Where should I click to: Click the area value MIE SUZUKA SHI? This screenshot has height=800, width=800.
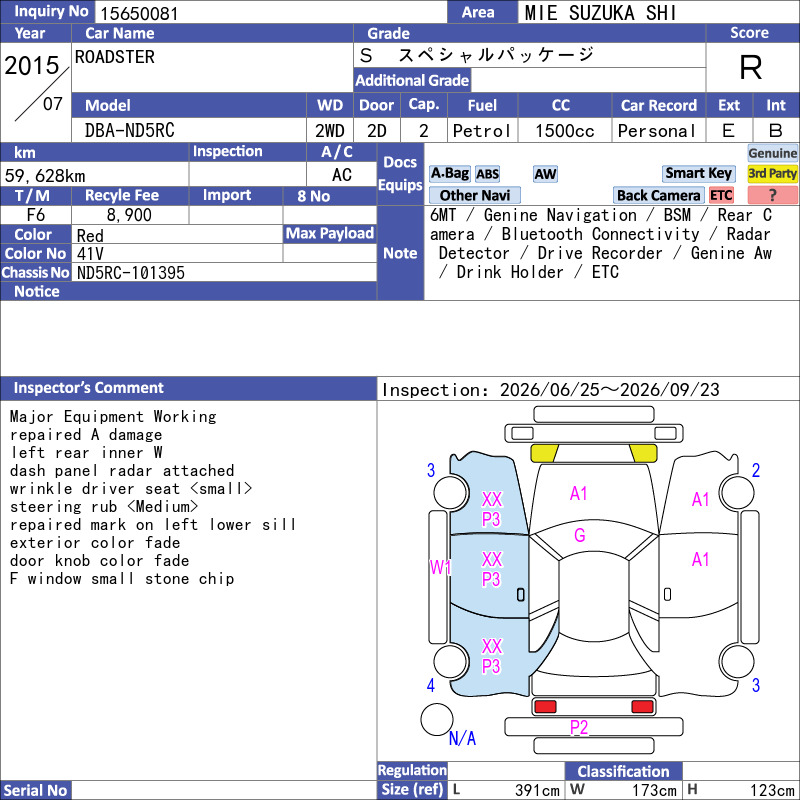click(x=601, y=13)
